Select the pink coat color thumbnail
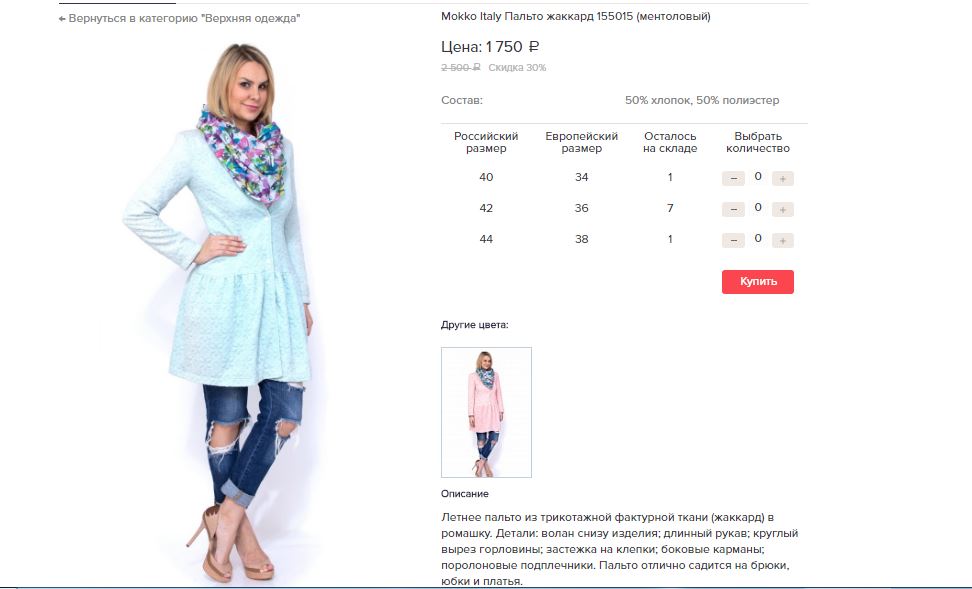 [x=486, y=412]
